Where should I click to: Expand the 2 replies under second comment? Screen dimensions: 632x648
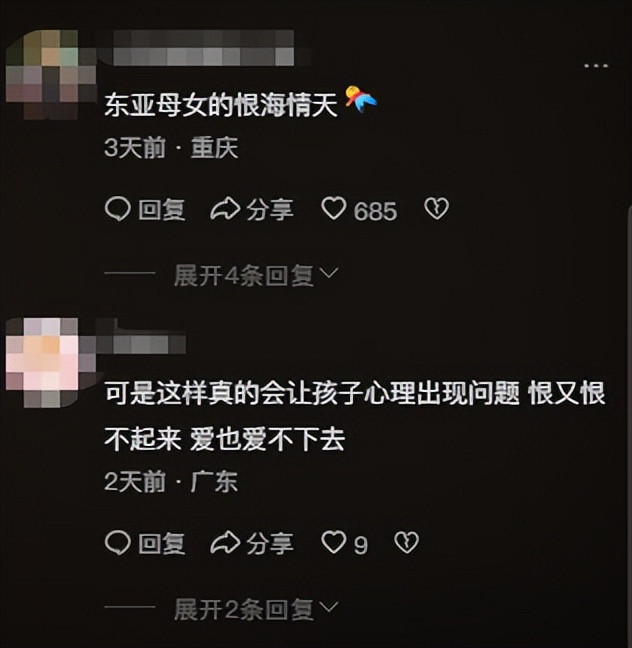[x=256, y=610]
